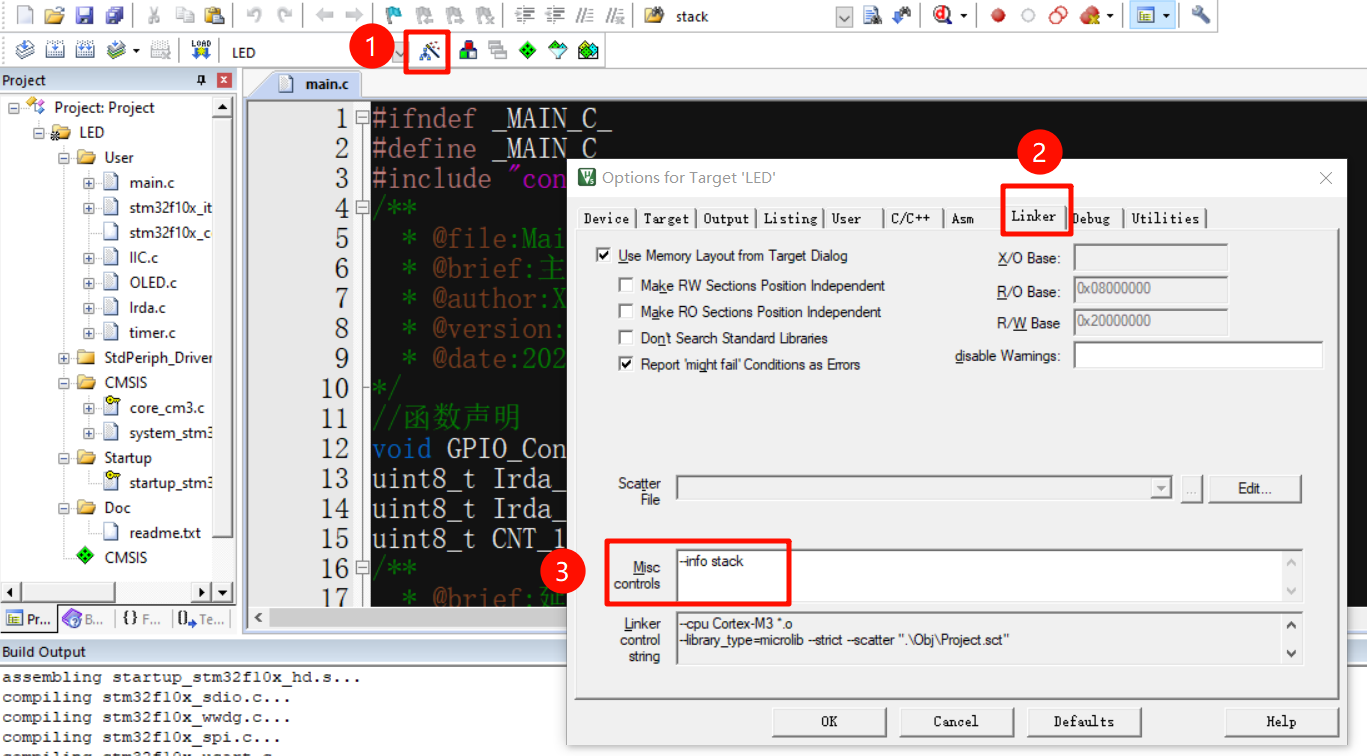Switch to the Target tab in the Options dialog
The height and width of the screenshot is (756, 1367).
pos(666,219)
